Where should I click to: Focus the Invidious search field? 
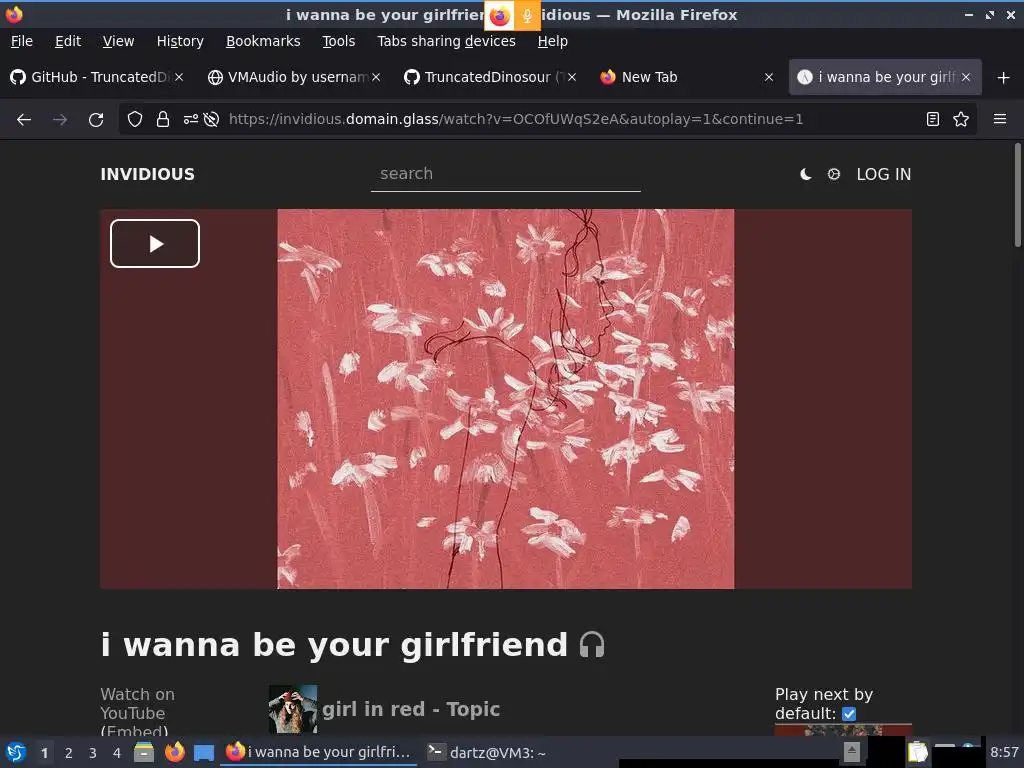[x=505, y=174]
